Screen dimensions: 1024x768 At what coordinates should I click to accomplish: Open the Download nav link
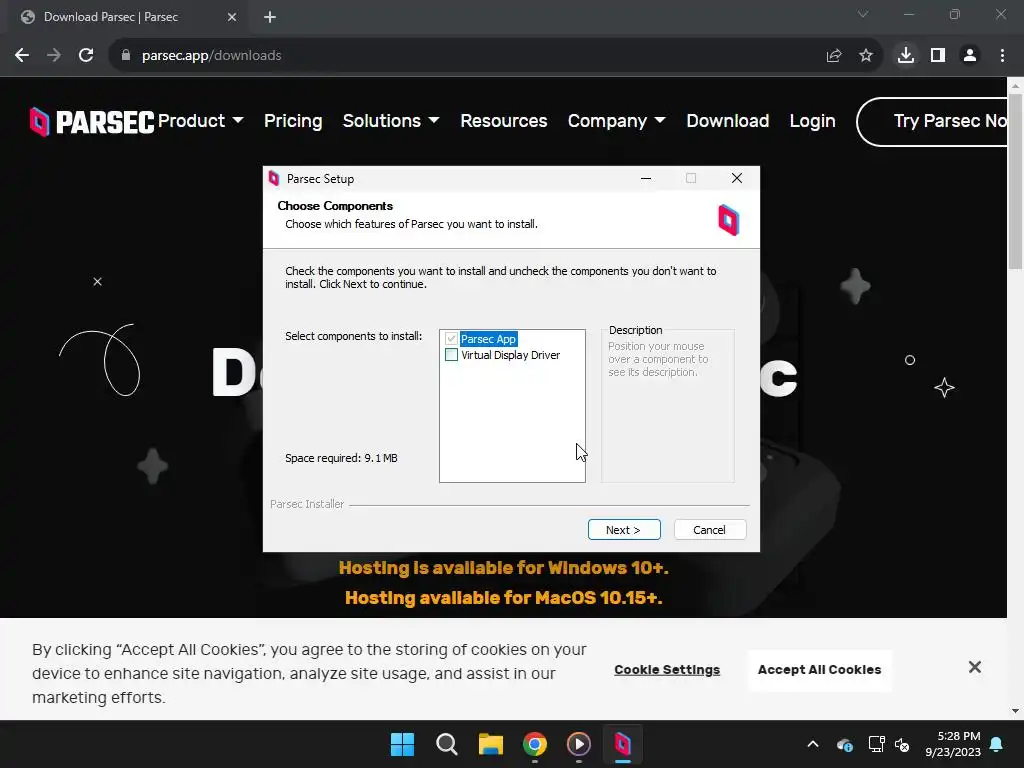click(728, 121)
